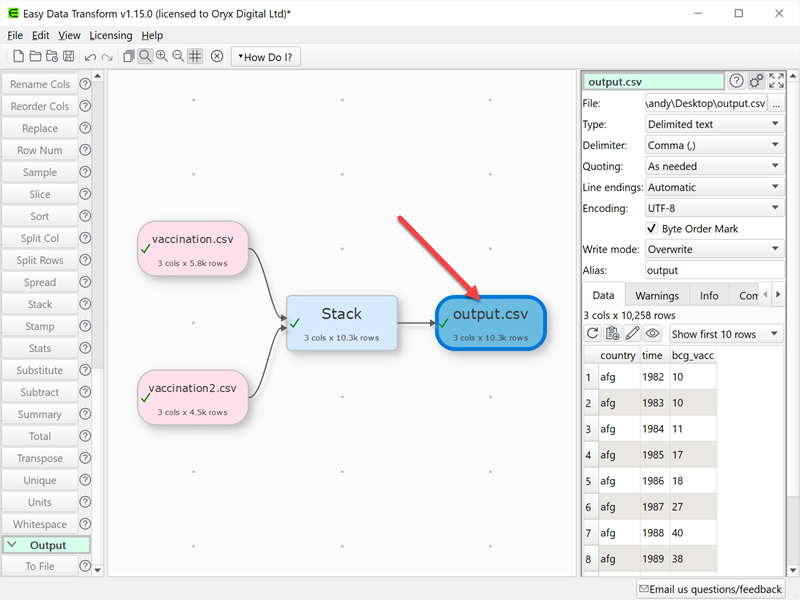Open the Delimiter dropdown showing Comma
800x600 pixels.
714,145
